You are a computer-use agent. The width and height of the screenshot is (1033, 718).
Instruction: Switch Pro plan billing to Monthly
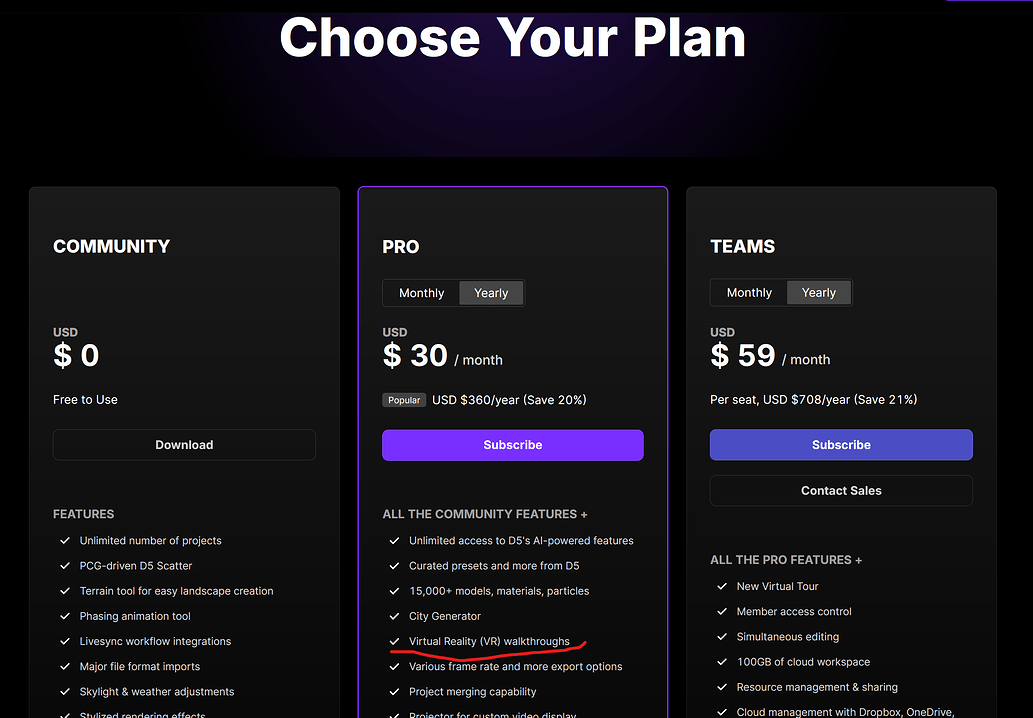(421, 293)
